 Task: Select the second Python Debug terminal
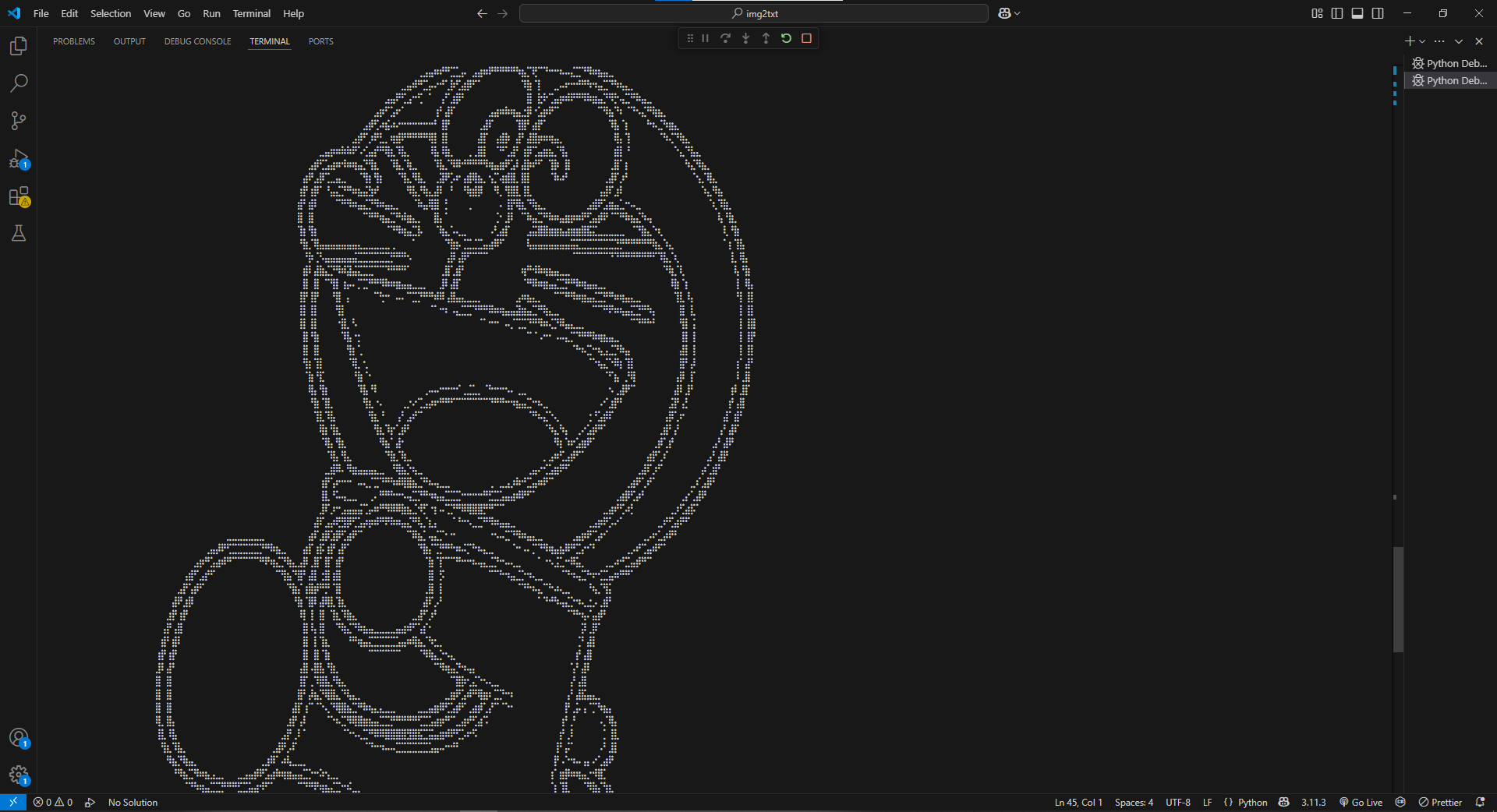point(1450,80)
